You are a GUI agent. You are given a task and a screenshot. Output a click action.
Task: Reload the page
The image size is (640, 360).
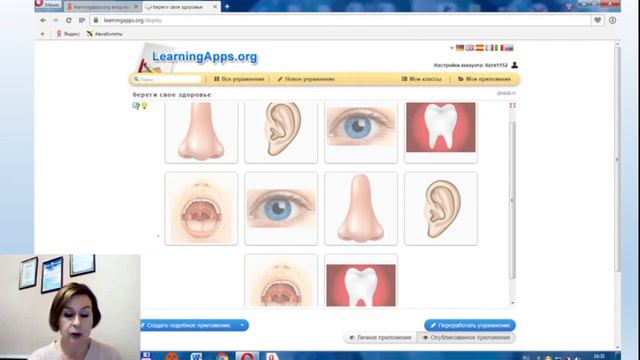coord(69,20)
